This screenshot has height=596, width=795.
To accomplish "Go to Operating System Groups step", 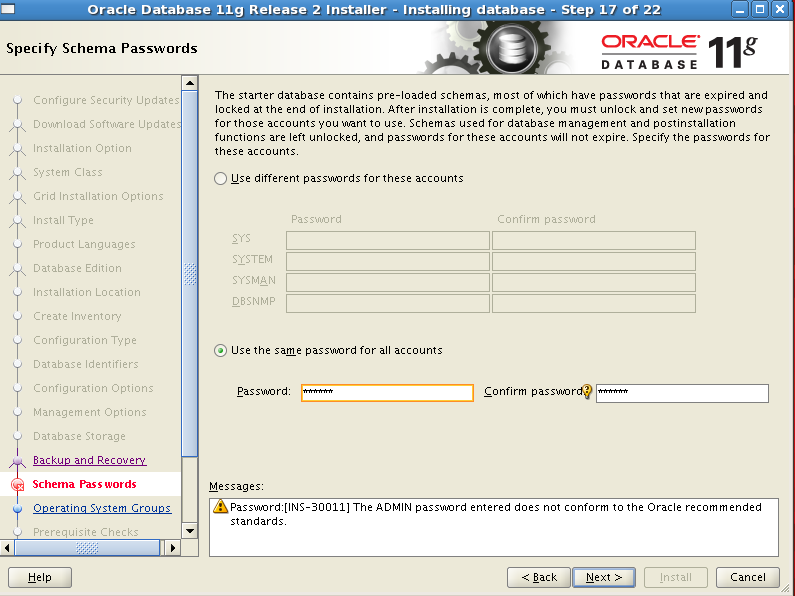I will (x=102, y=508).
